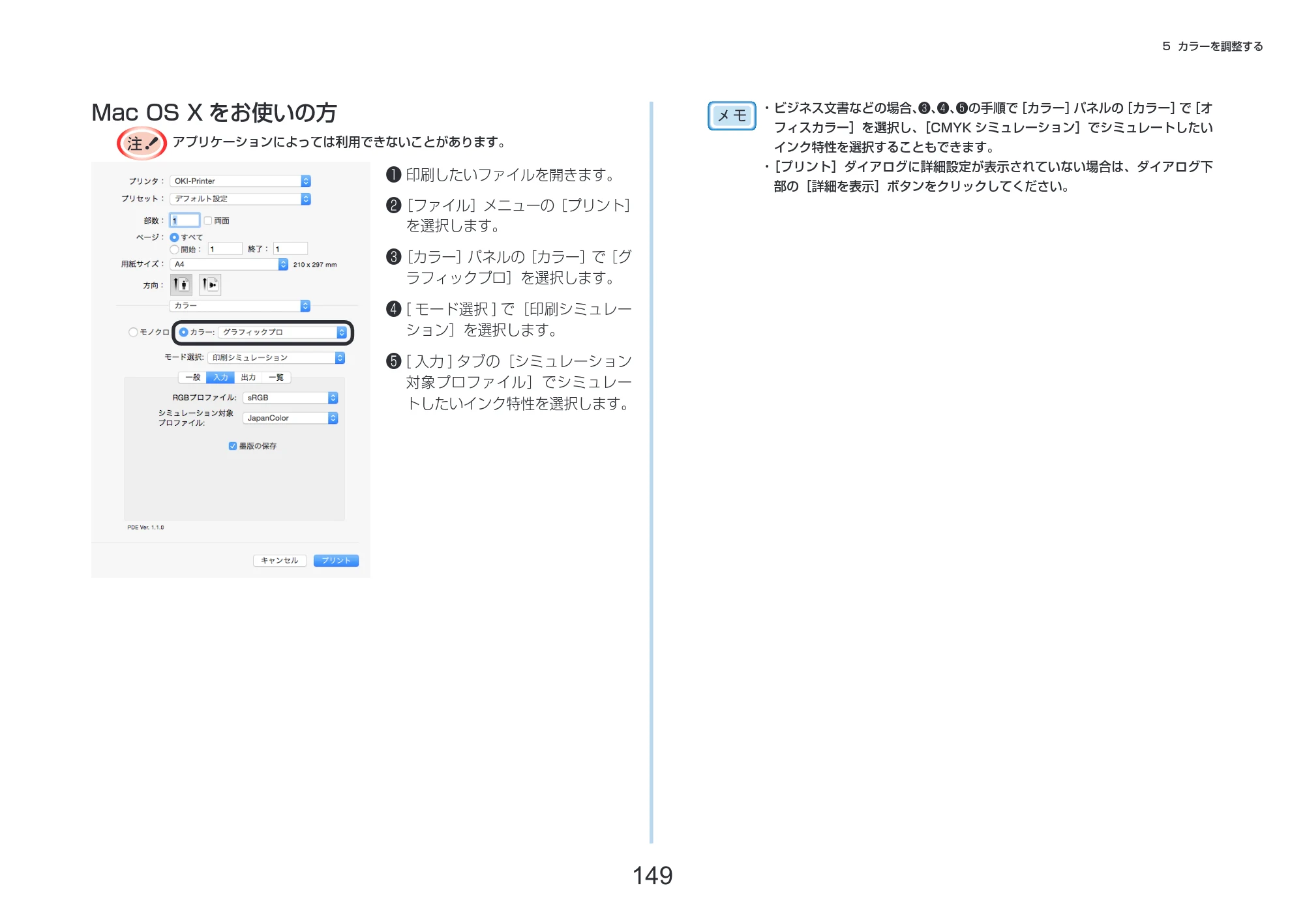Toggle the 墨版の保存 checkbox
The width and height of the screenshot is (1305, 924).
[x=232, y=446]
